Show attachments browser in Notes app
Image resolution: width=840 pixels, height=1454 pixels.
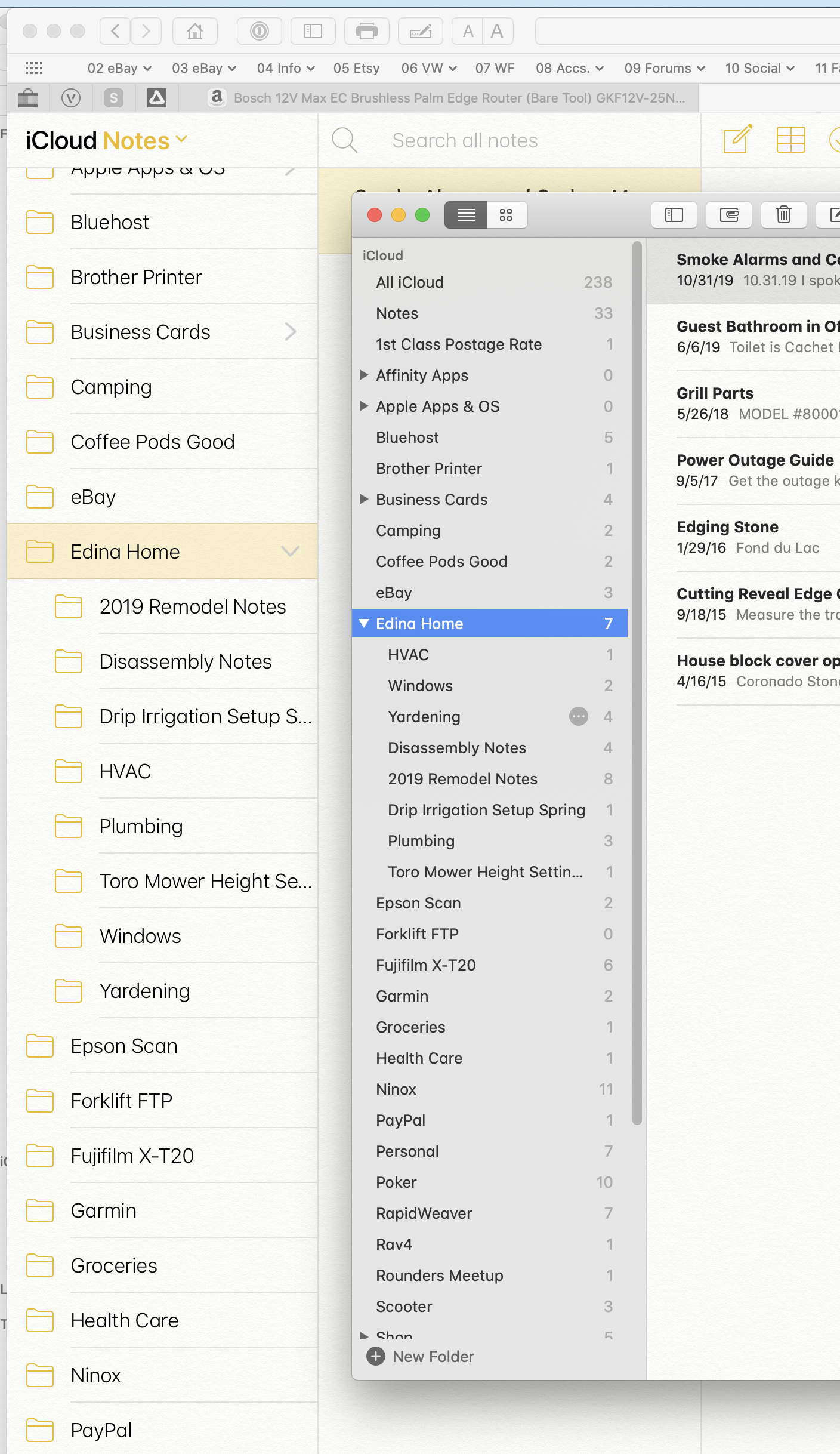[729, 215]
